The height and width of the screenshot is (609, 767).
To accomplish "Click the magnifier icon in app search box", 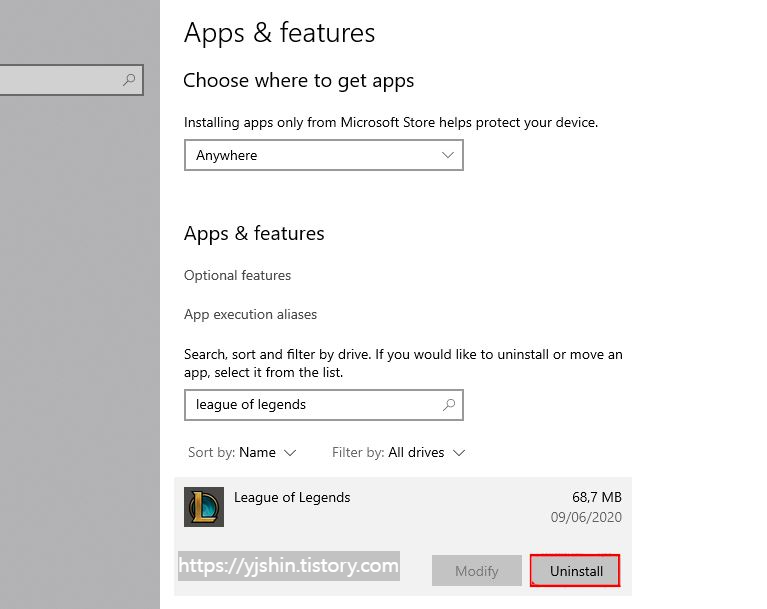I will pos(449,405).
